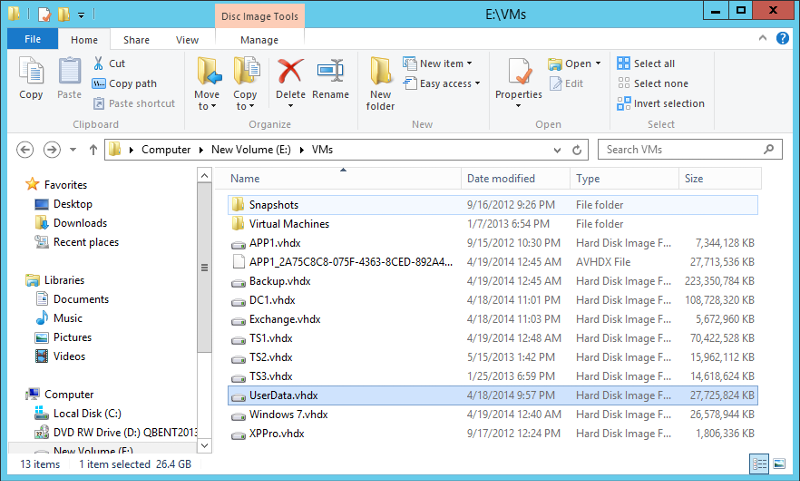Click New Volume (E:) in the breadcrumb
The image size is (800, 481).
pos(251,149)
